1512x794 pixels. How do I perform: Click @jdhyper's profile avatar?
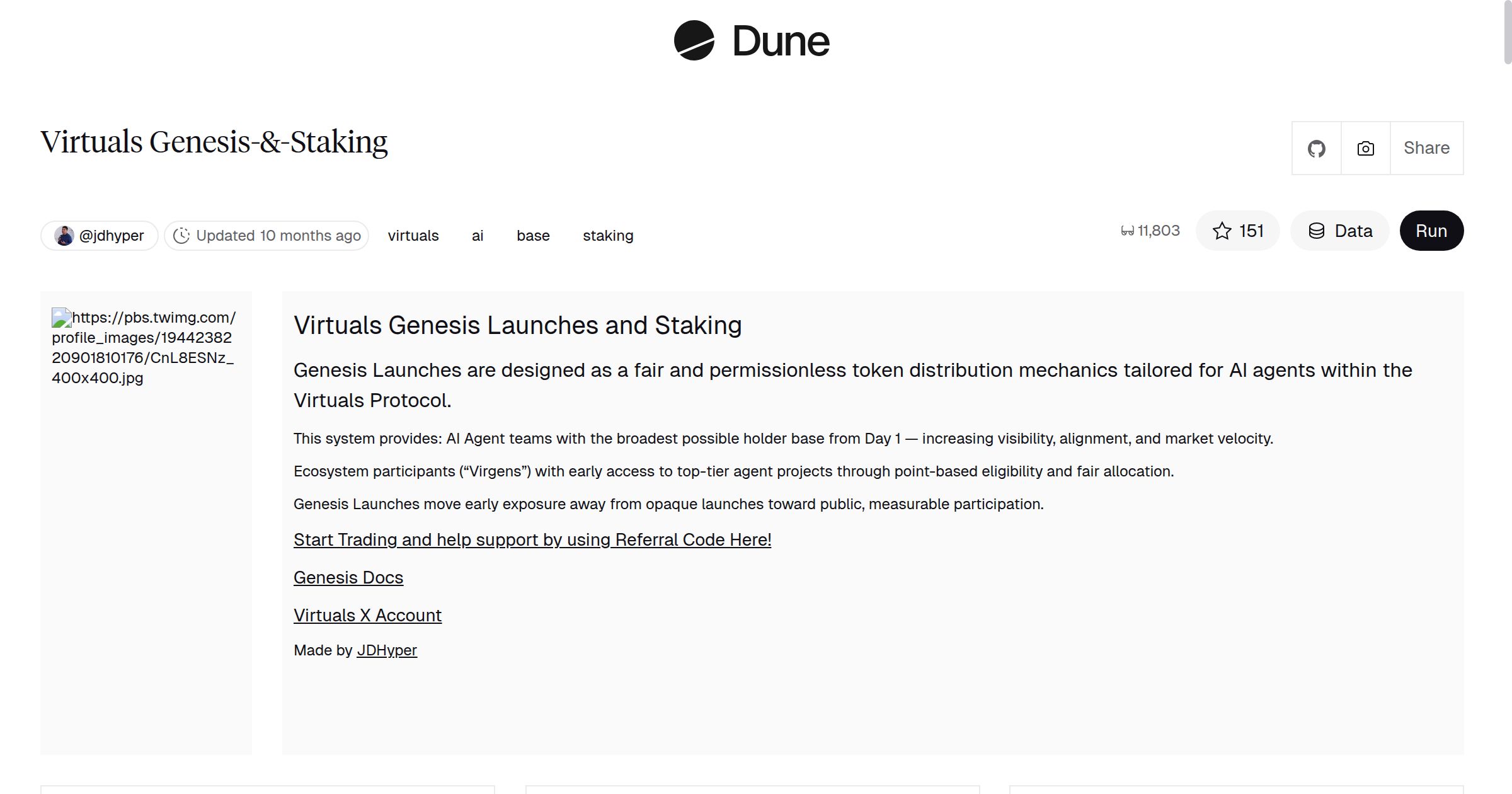tap(64, 235)
